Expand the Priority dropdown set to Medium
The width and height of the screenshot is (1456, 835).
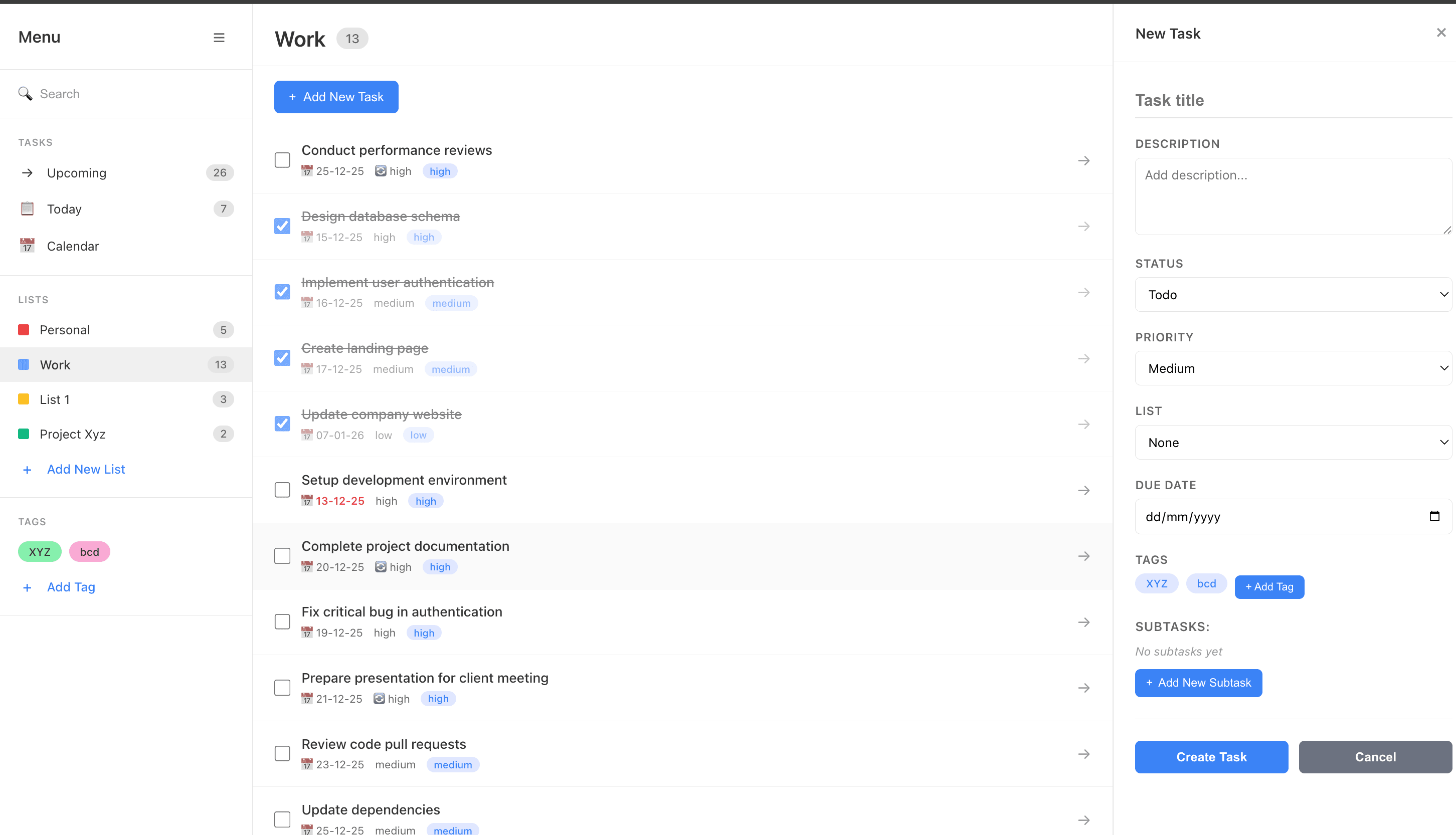click(1293, 368)
